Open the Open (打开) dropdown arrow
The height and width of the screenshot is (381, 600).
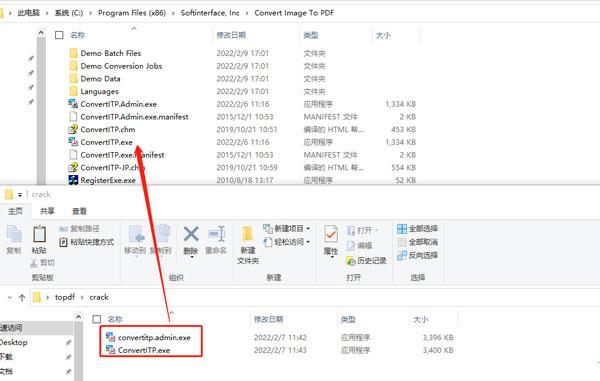(x=377, y=230)
